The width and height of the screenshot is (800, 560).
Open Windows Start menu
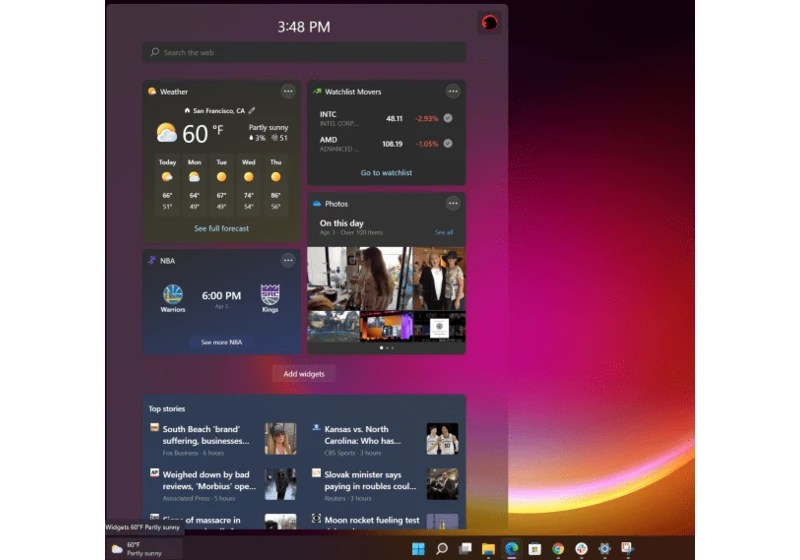point(418,549)
